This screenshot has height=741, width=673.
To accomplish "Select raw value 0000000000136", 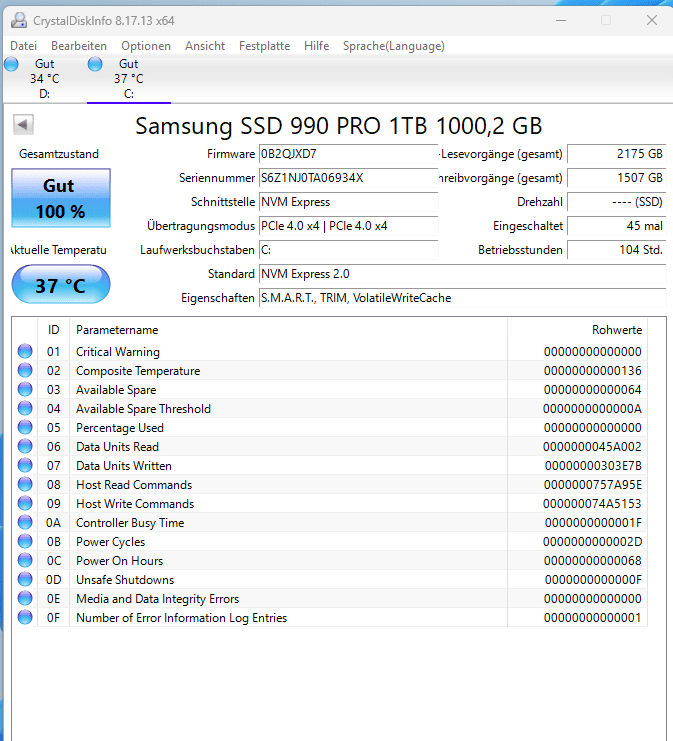I will tap(593, 370).
